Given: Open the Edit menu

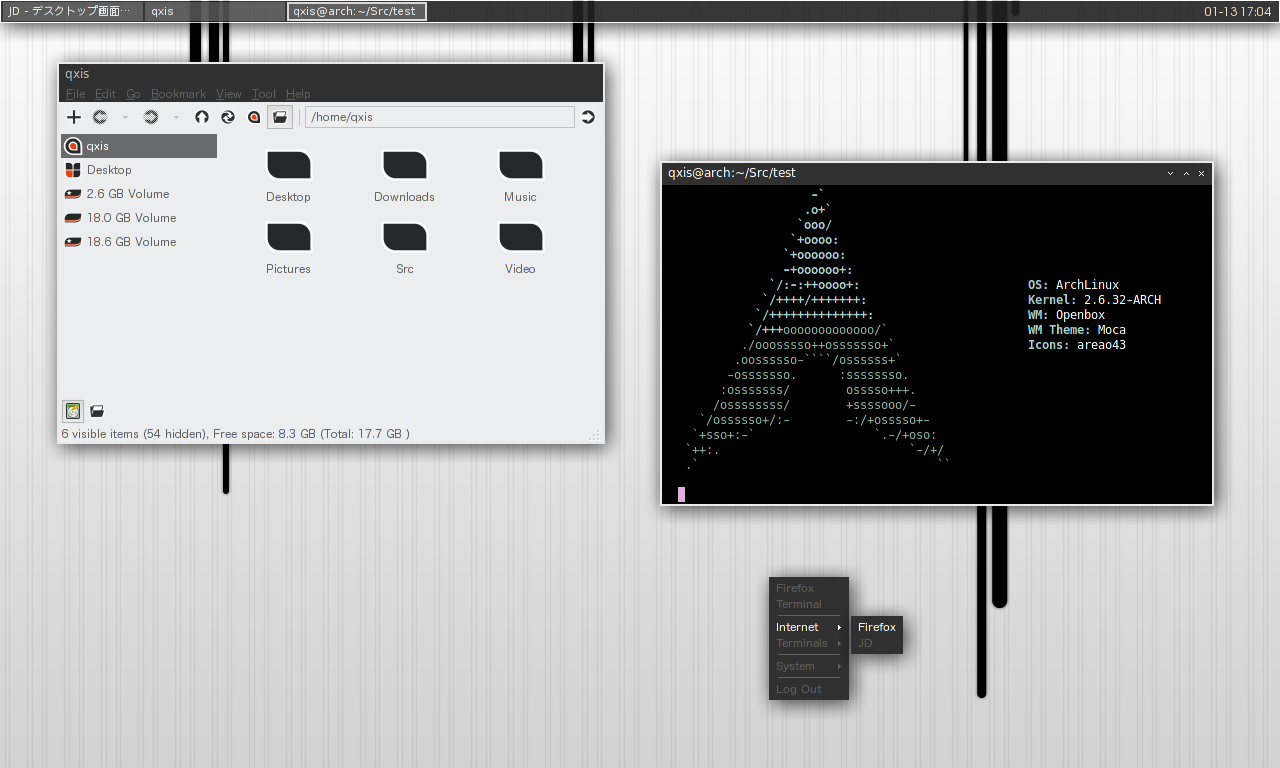Looking at the screenshot, I should coord(105,94).
